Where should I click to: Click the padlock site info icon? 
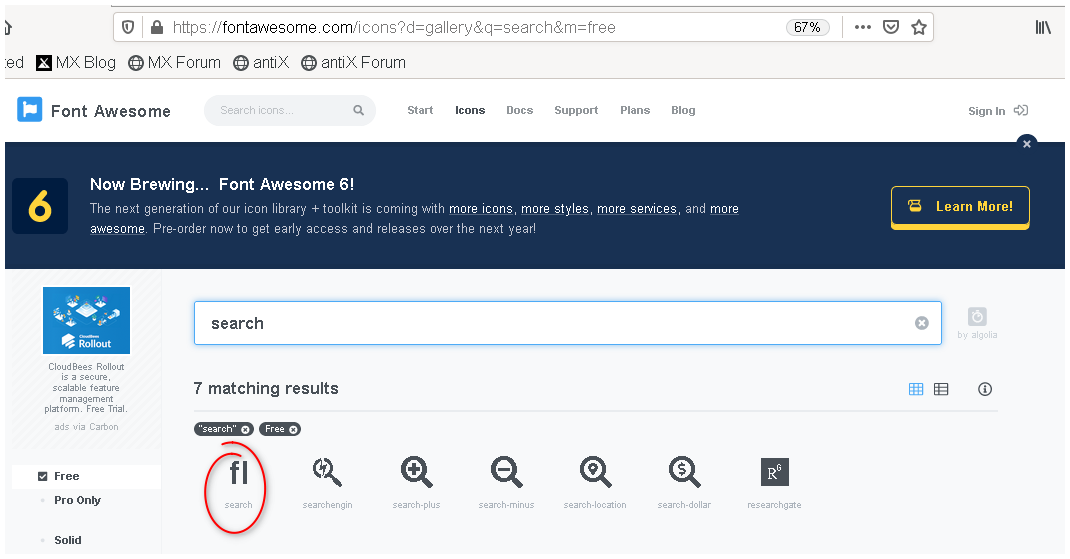tap(157, 27)
